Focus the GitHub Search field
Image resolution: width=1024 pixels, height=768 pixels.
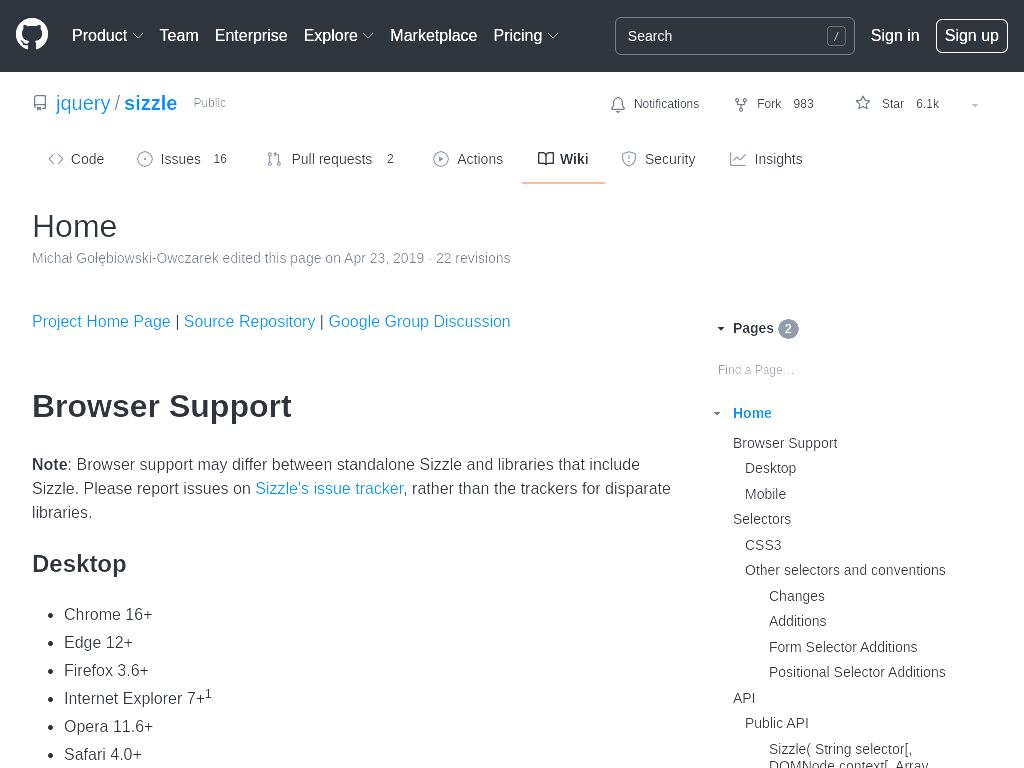[735, 36]
